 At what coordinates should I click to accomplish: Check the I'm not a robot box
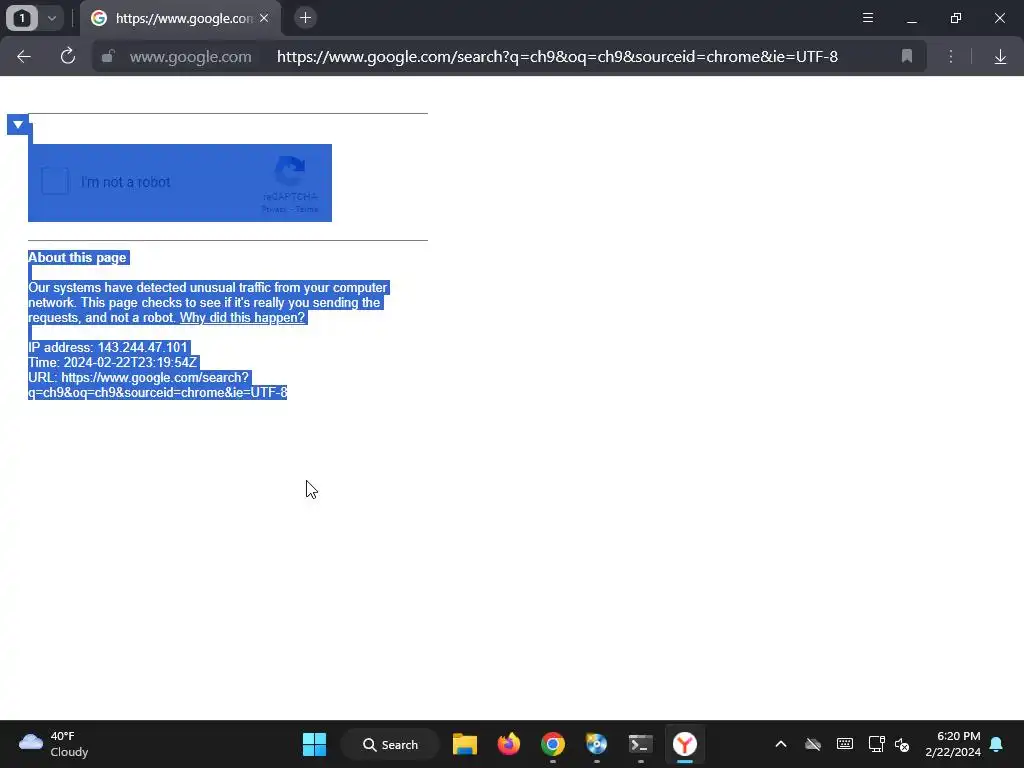(x=55, y=182)
